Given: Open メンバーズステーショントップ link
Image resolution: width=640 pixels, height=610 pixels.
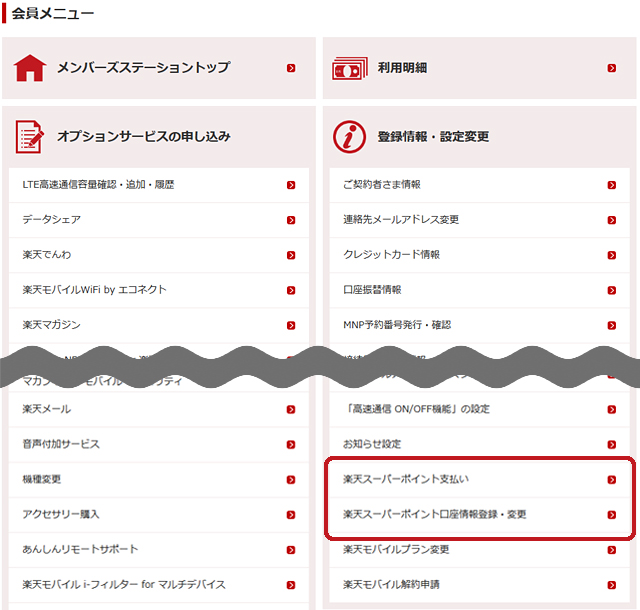Looking at the screenshot, I should point(143,67).
